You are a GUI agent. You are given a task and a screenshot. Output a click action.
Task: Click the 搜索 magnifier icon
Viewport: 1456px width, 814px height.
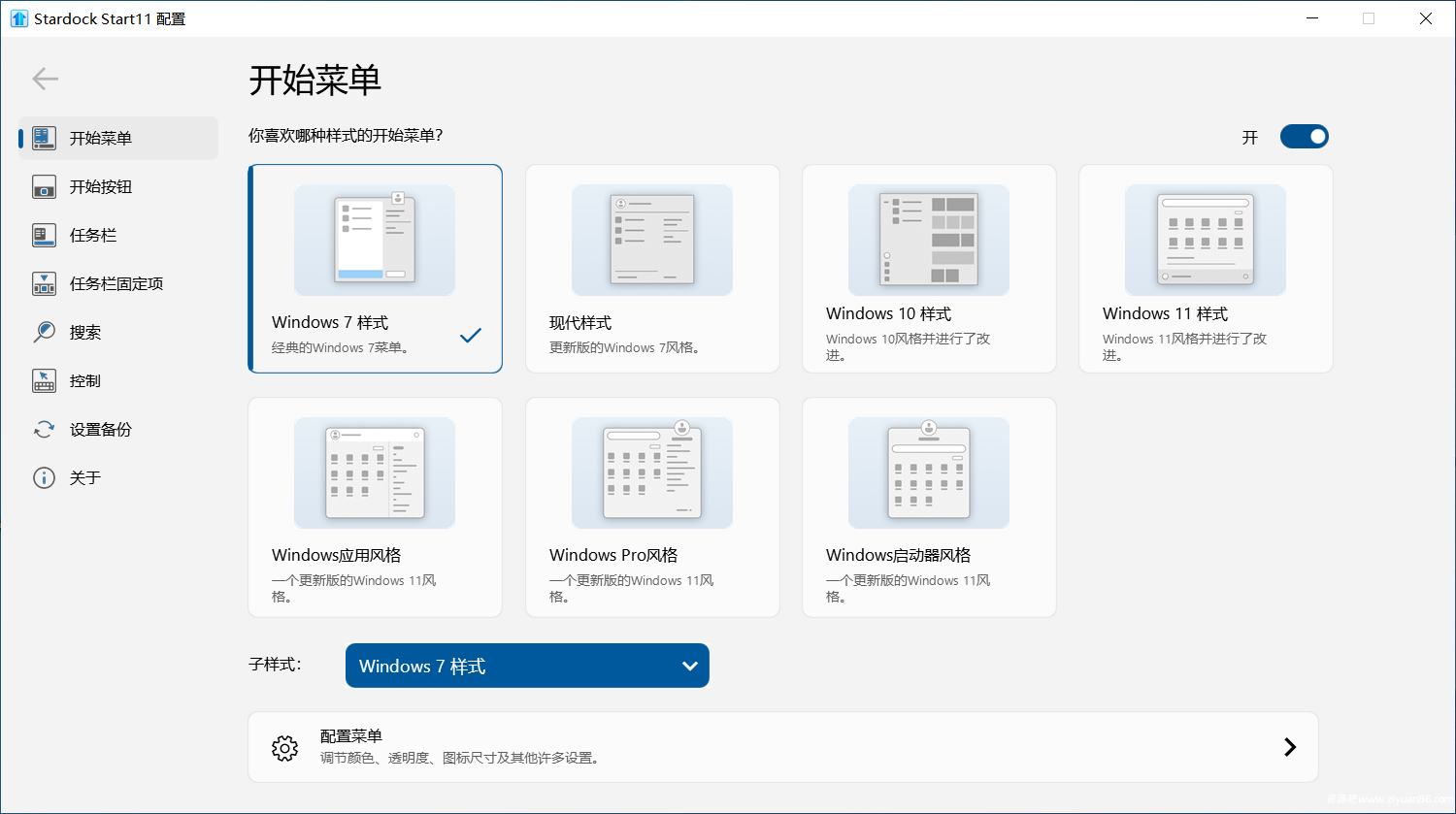tap(44, 332)
